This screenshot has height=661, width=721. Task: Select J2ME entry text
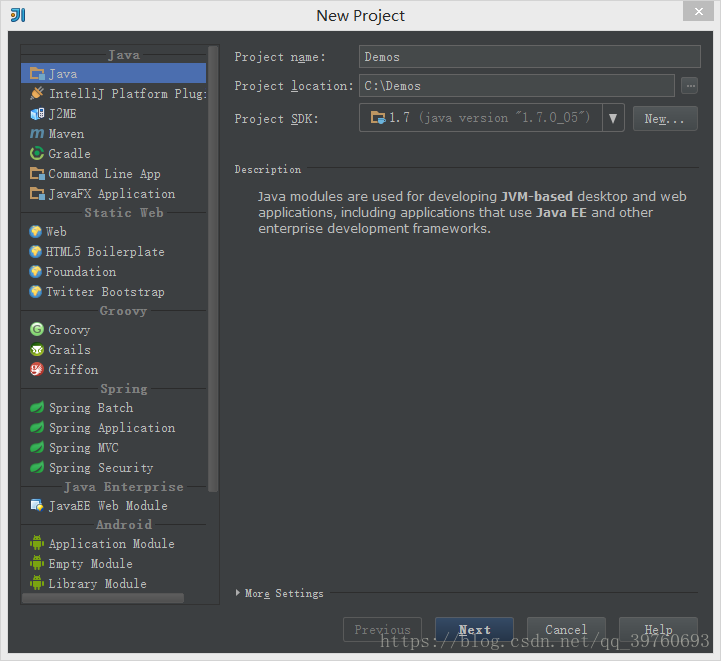coord(63,114)
